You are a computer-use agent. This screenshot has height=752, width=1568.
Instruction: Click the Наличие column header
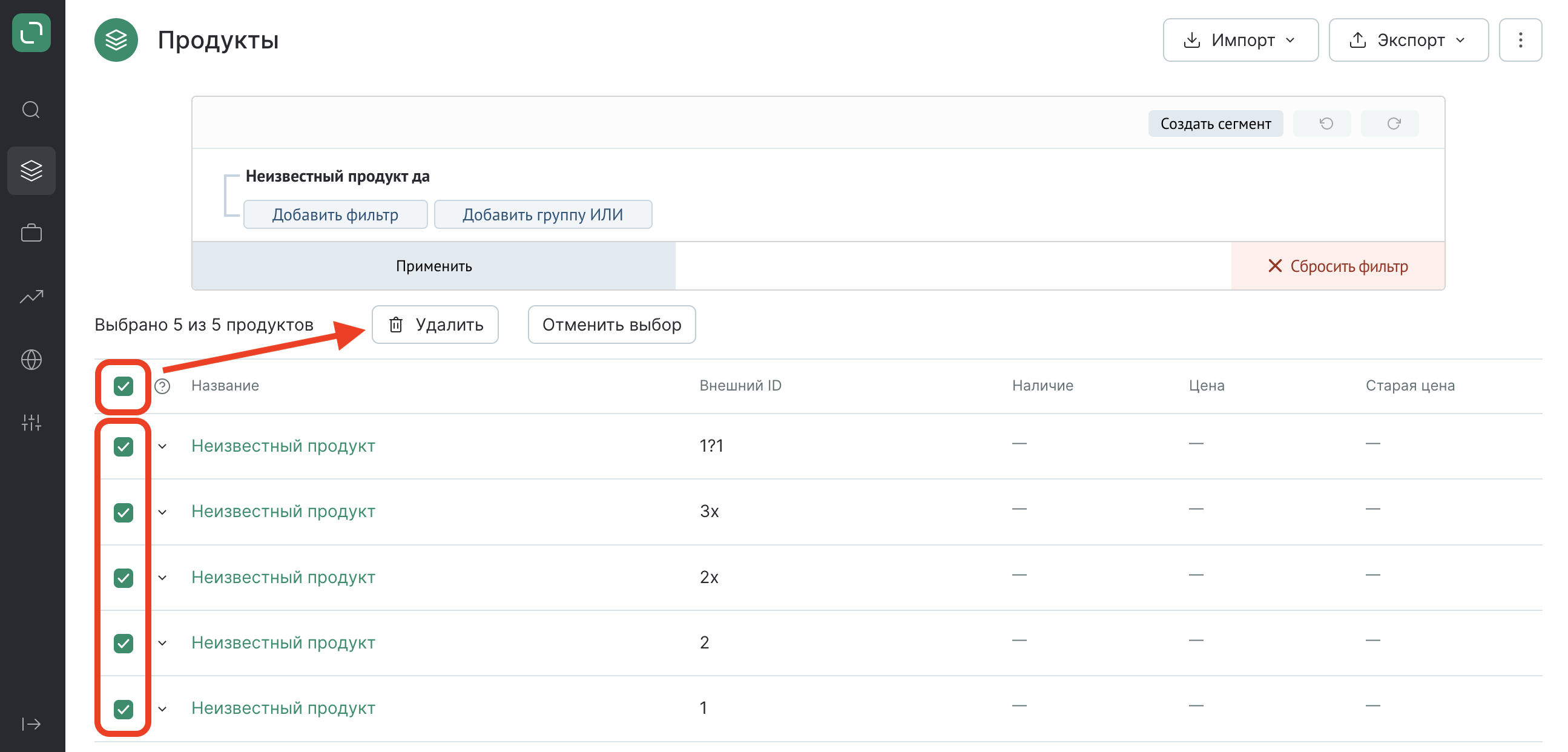click(x=1043, y=386)
